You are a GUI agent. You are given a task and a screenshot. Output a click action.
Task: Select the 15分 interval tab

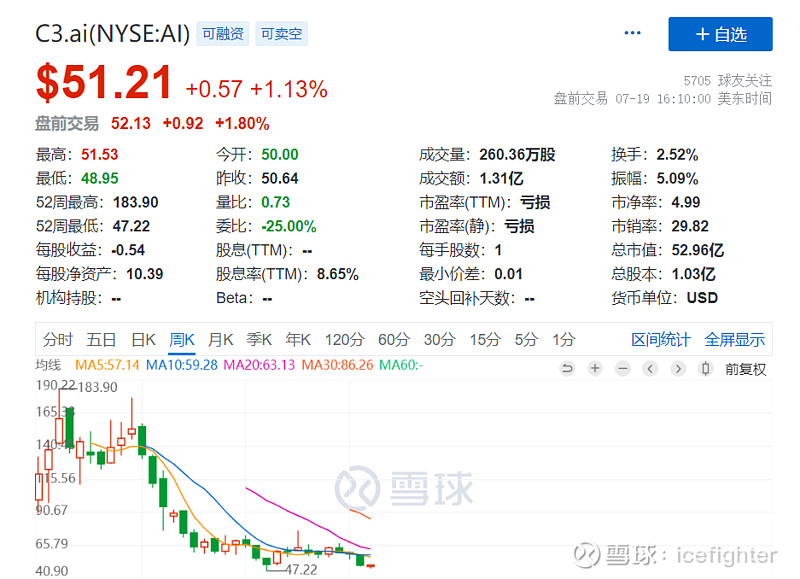[485, 340]
